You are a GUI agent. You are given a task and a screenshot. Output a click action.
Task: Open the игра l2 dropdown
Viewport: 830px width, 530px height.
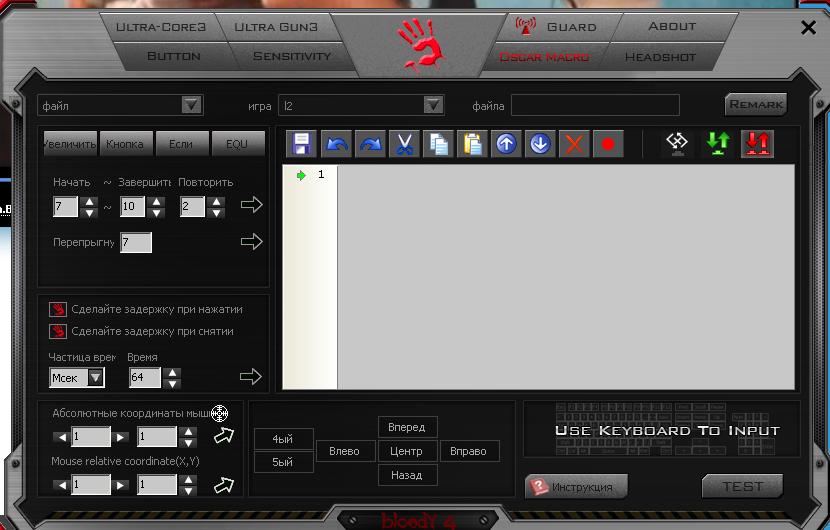click(x=433, y=105)
